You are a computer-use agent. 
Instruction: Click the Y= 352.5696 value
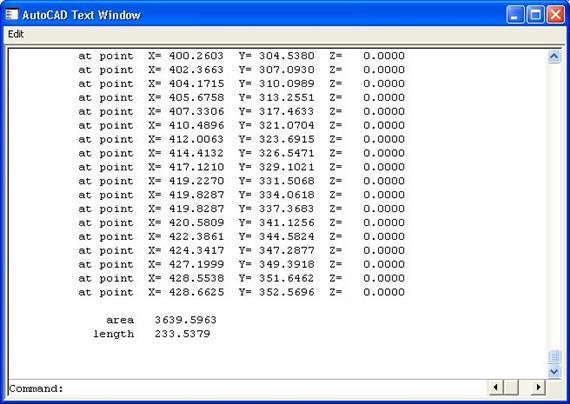(286, 292)
